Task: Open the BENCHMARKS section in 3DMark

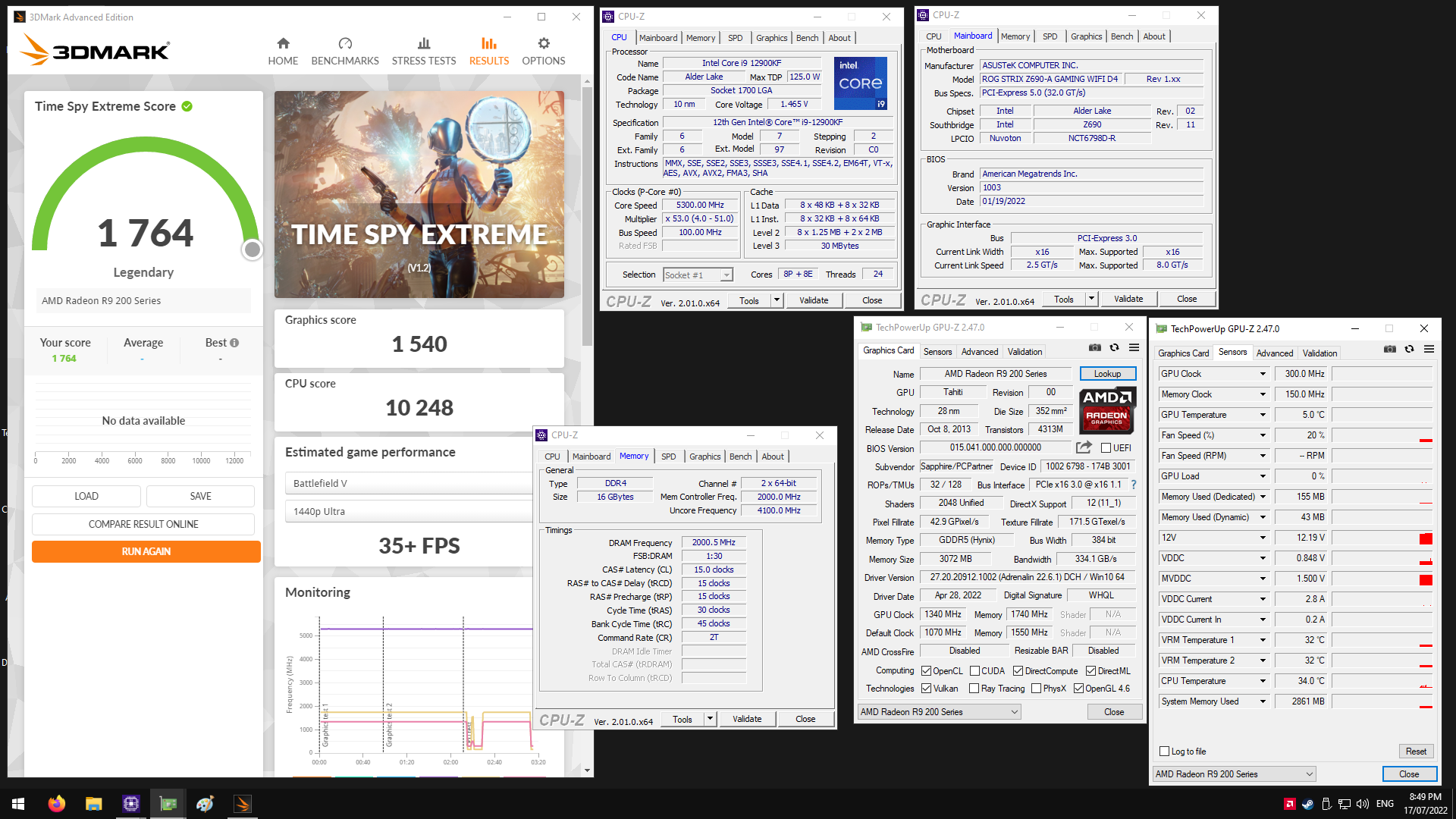Action: pos(345,52)
